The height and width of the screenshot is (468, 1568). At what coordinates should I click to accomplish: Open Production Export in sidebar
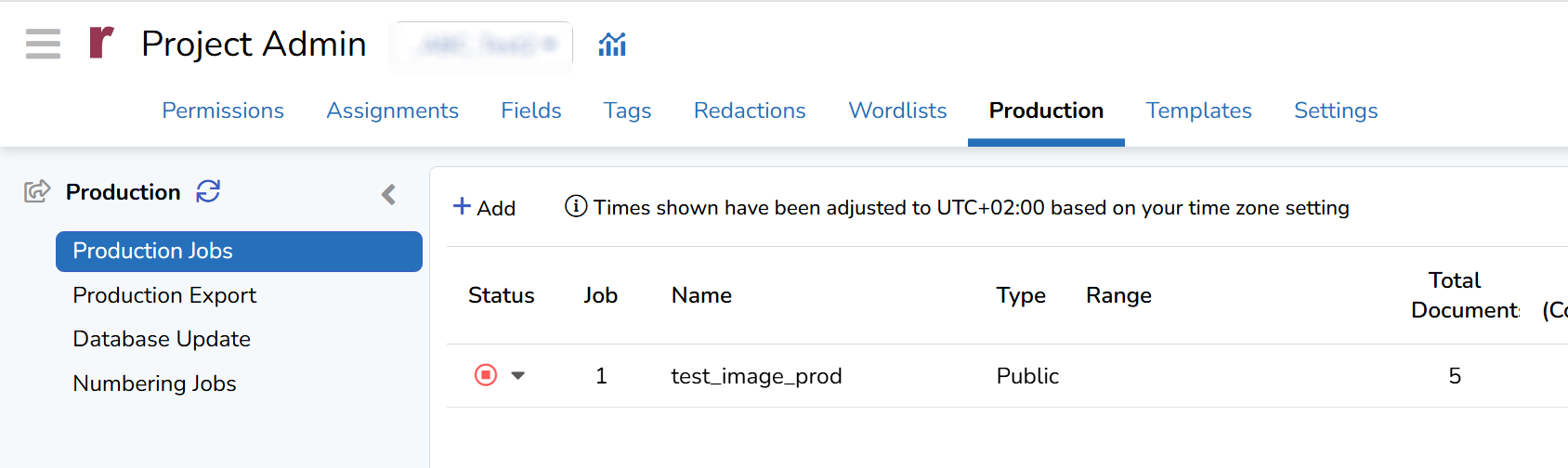click(164, 295)
